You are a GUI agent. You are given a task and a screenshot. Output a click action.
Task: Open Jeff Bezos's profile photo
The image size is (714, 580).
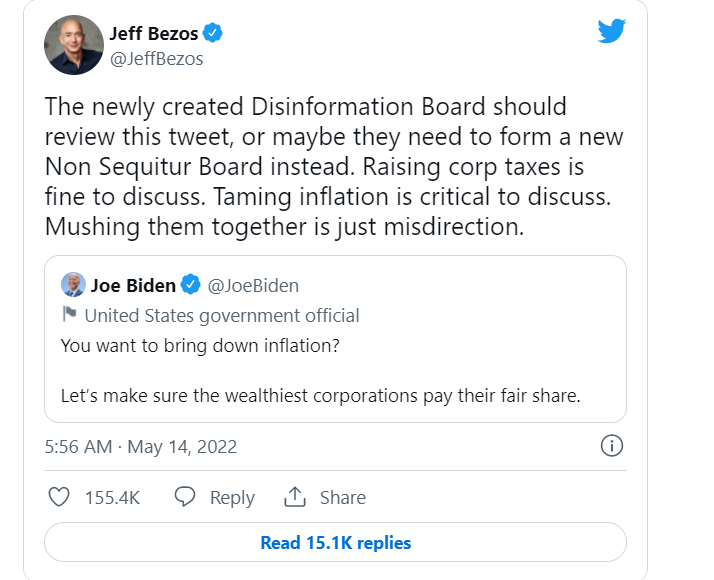point(74,45)
